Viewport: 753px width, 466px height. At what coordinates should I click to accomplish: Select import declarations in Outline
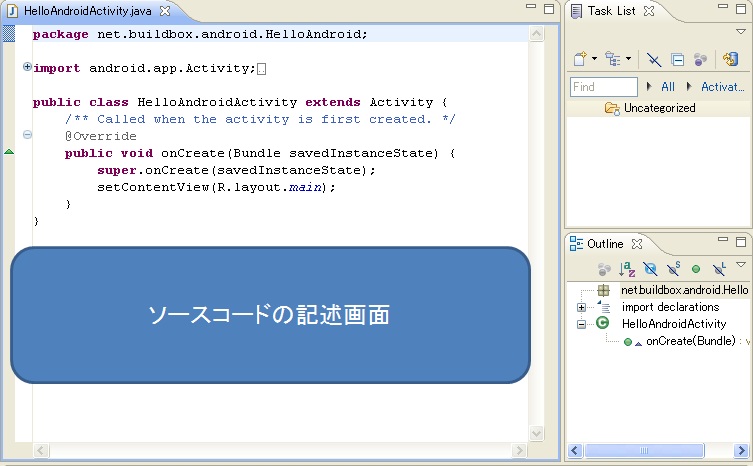pyautogui.click(x=670, y=307)
